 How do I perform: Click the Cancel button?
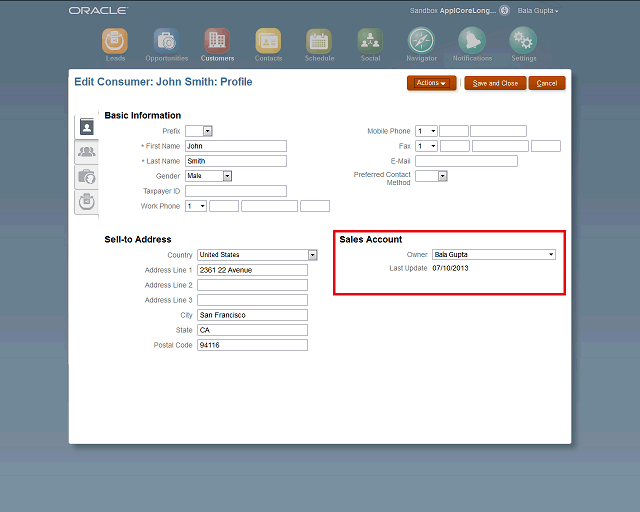pyautogui.click(x=547, y=83)
